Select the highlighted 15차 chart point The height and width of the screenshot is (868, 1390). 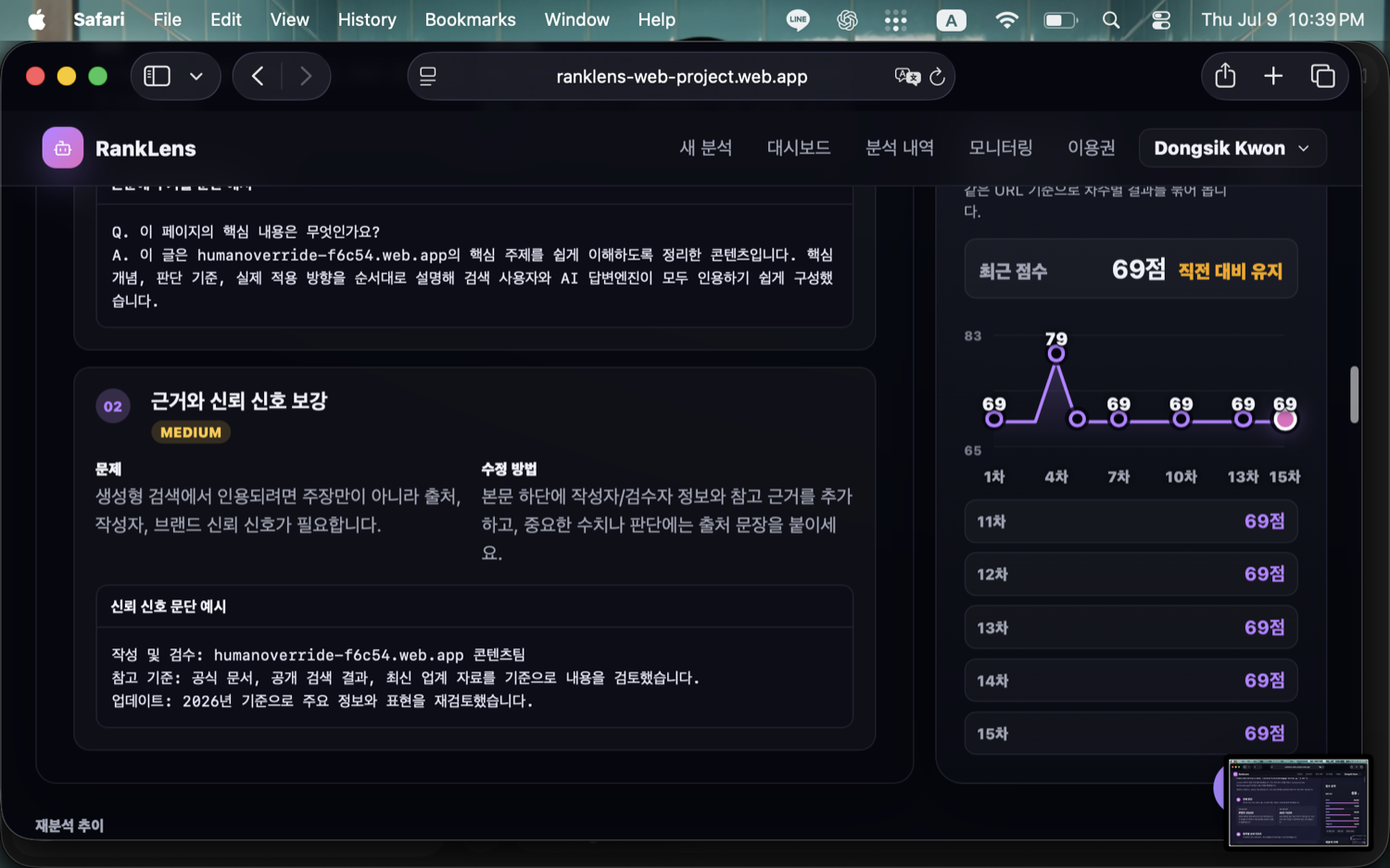coord(1284,420)
